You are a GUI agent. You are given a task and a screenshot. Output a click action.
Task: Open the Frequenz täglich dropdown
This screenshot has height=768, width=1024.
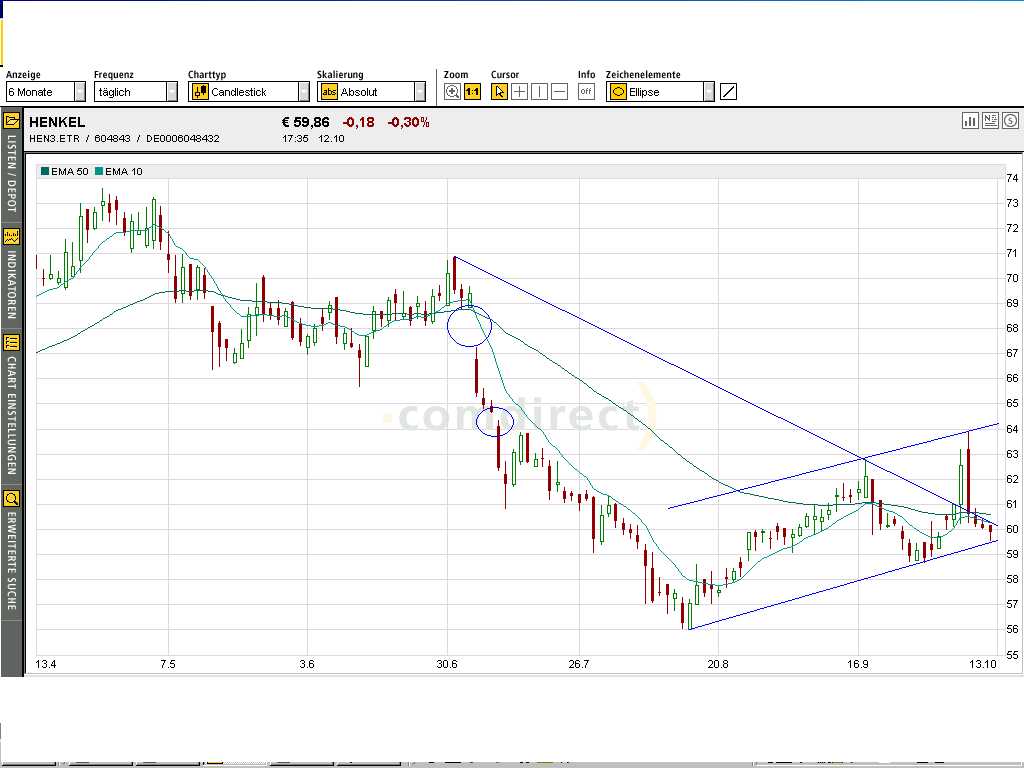click(136, 92)
